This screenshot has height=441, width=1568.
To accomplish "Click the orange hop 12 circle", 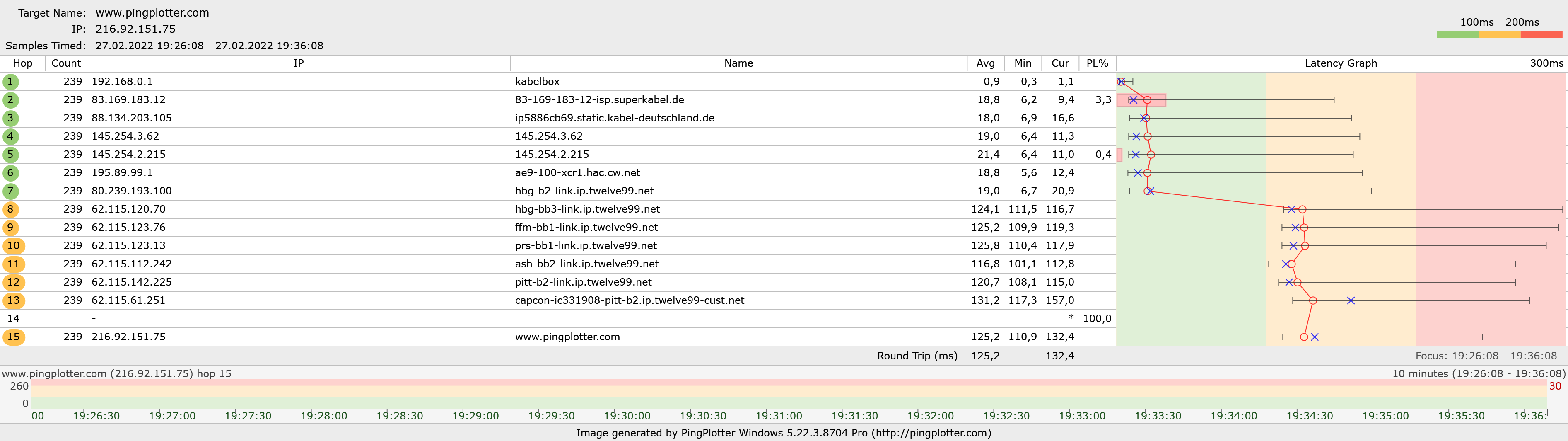I will click(x=13, y=283).
